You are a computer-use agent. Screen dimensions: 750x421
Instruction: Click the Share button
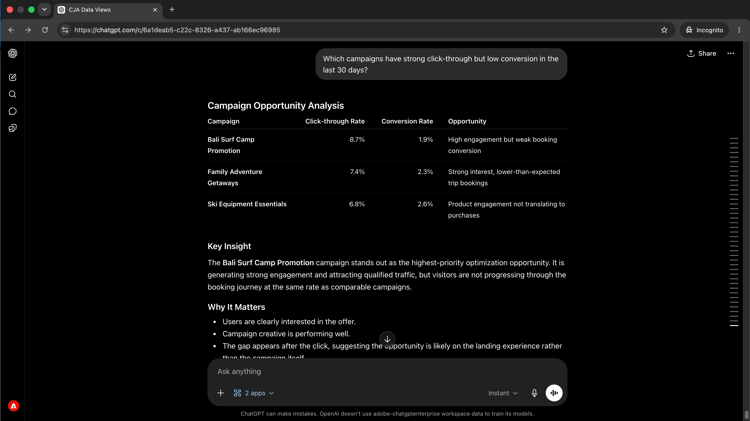tap(702, 54)
